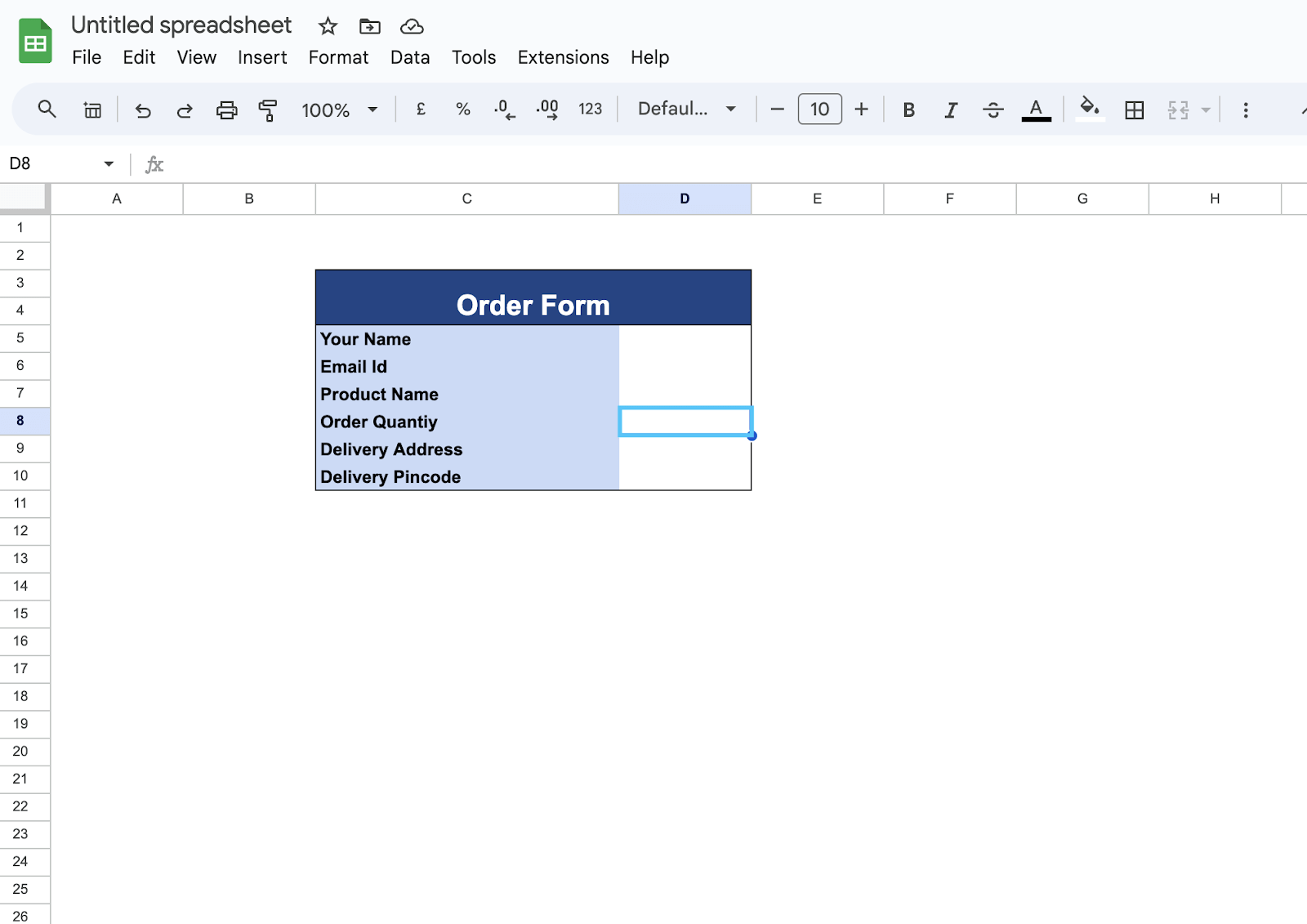Star the Untitled spreadsheet
The image size is (1307, 924).
tap(327, 26)
